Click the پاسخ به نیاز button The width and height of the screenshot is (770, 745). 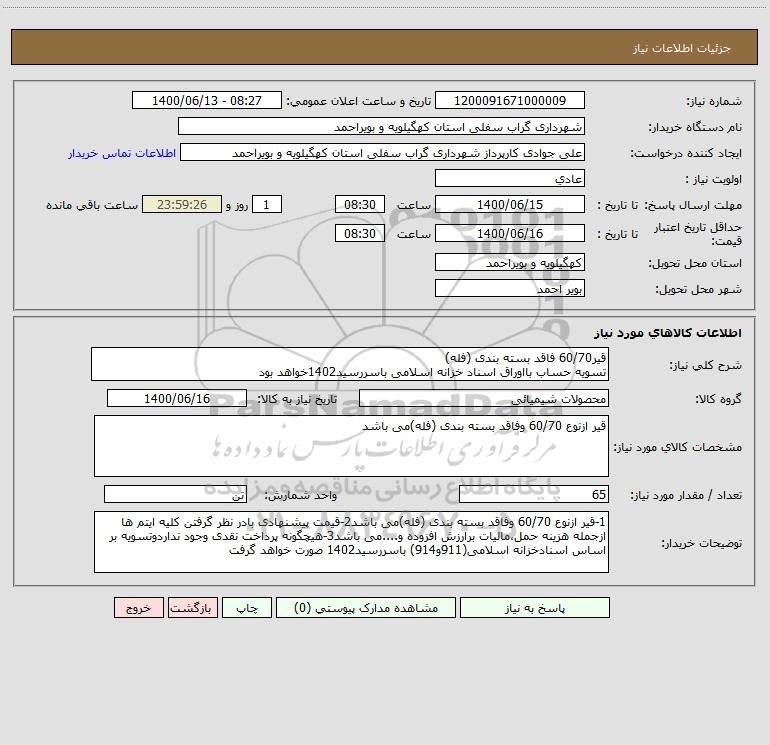pos(535,608)
